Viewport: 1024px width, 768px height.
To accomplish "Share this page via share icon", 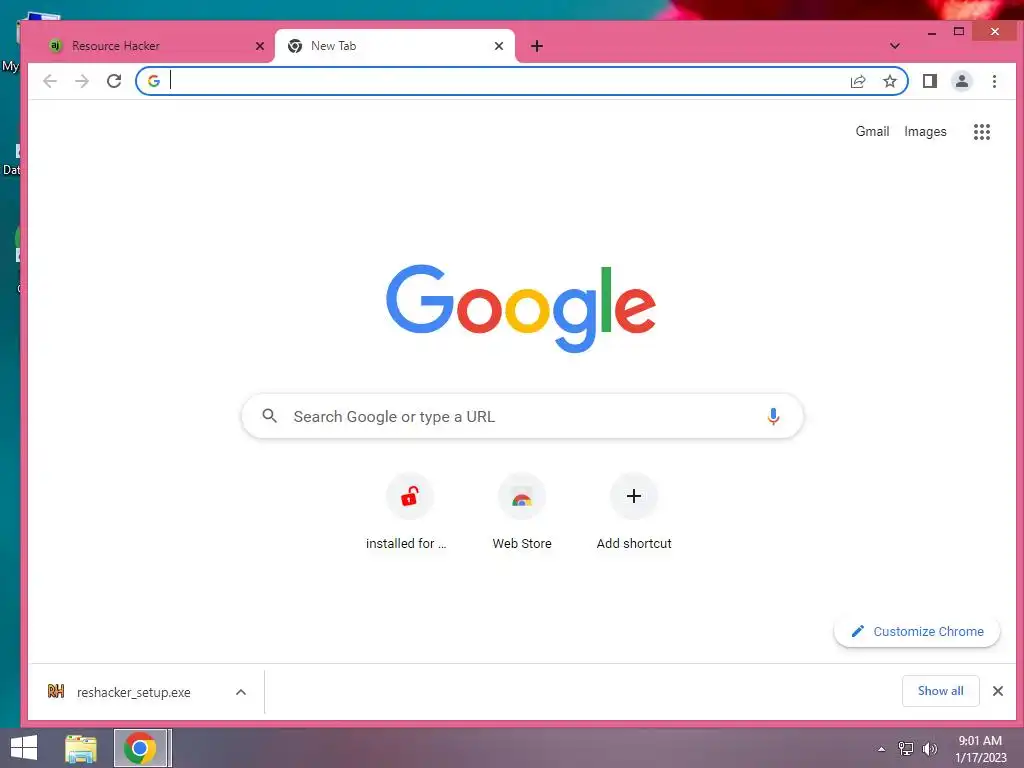I will (x=857, y=81).
